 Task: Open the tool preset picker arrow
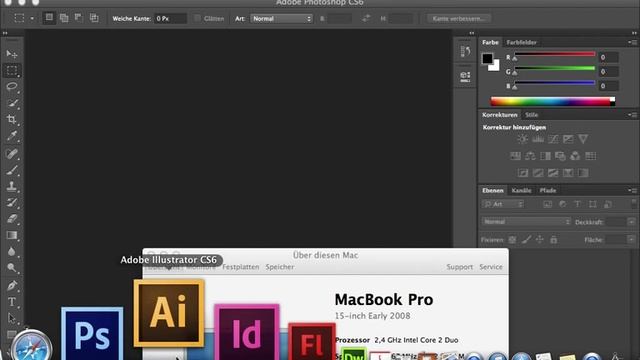32,18
